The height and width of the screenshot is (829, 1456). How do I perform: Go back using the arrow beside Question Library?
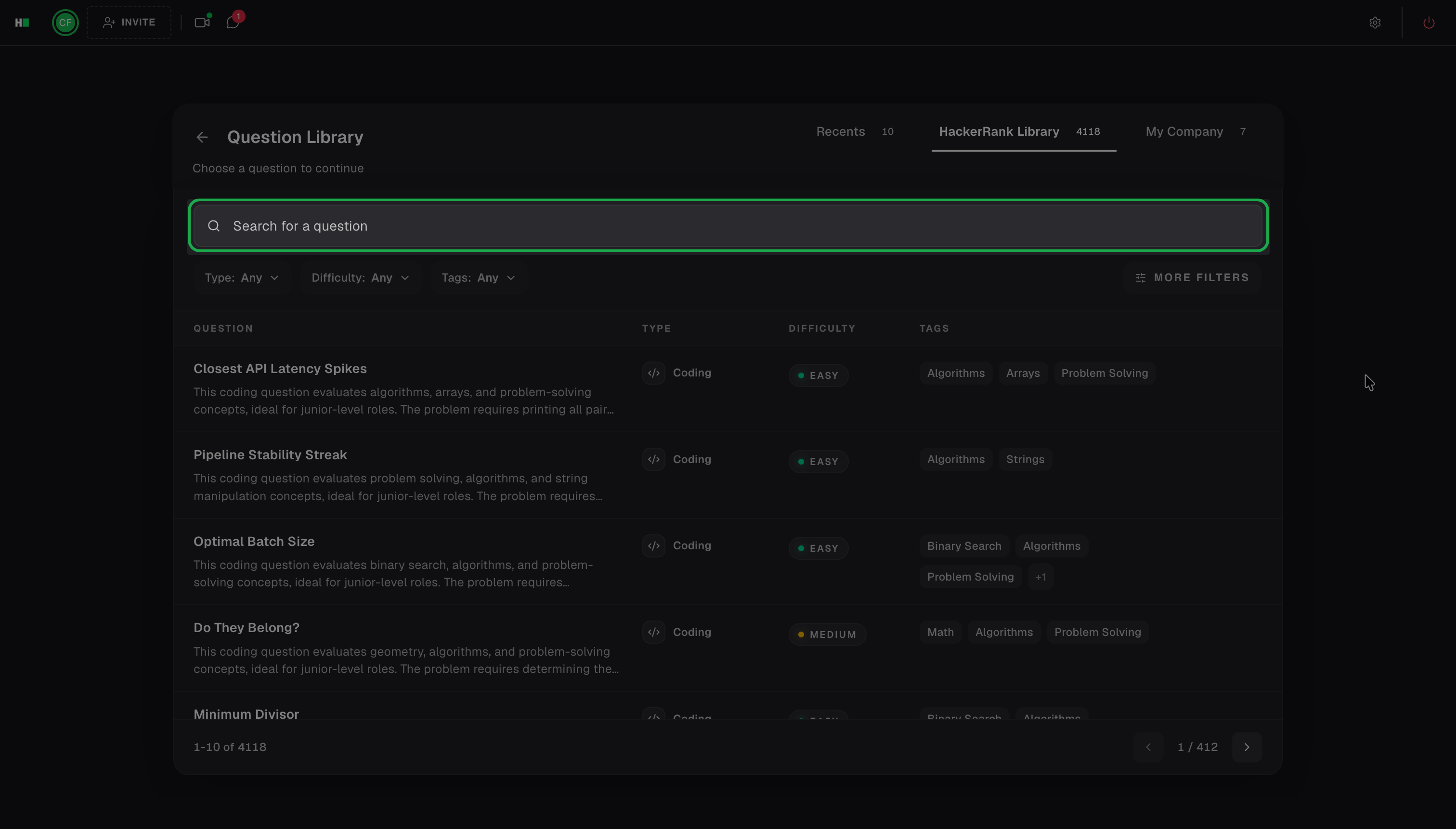coord(202,137)
